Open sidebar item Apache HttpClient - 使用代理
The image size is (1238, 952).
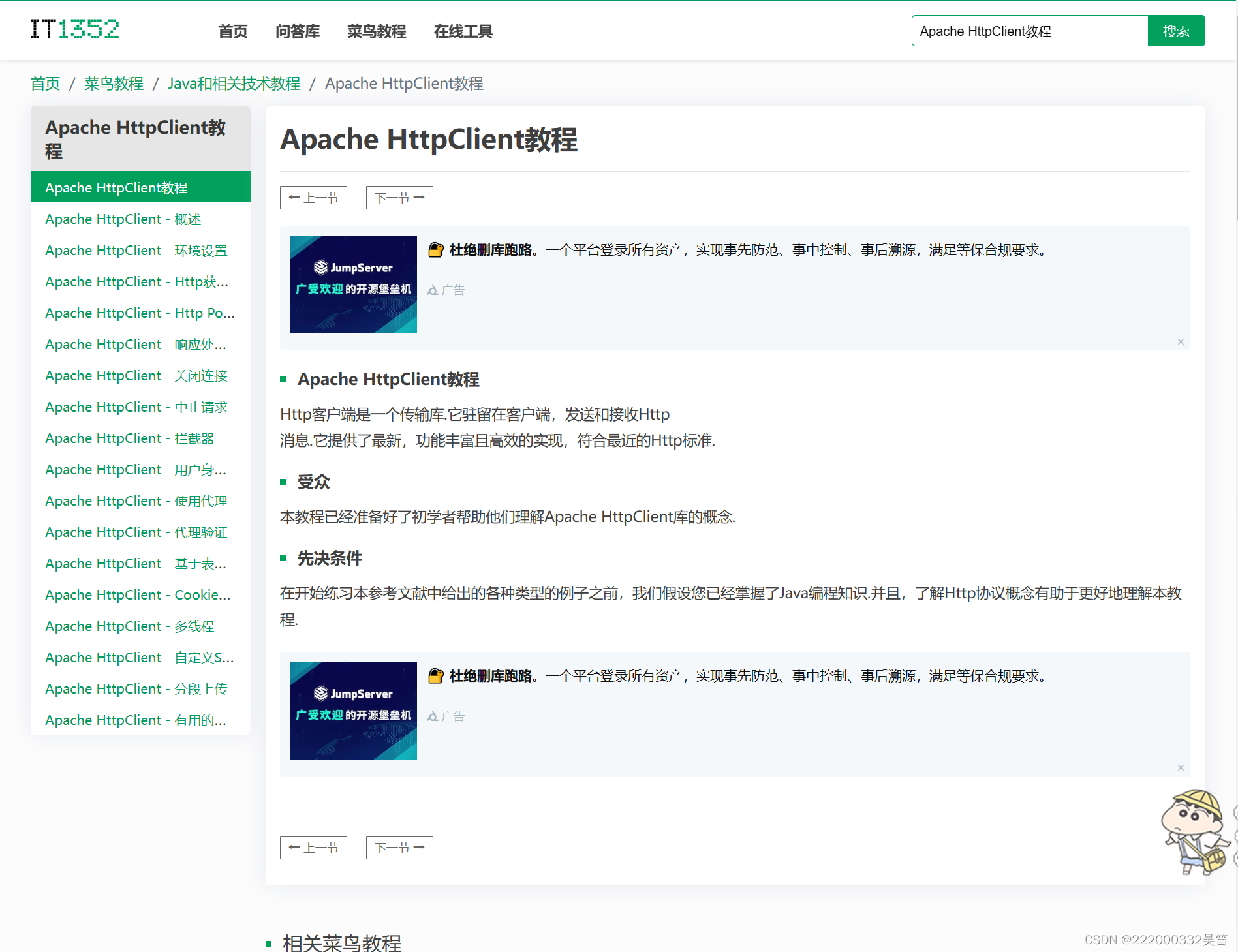140,501
